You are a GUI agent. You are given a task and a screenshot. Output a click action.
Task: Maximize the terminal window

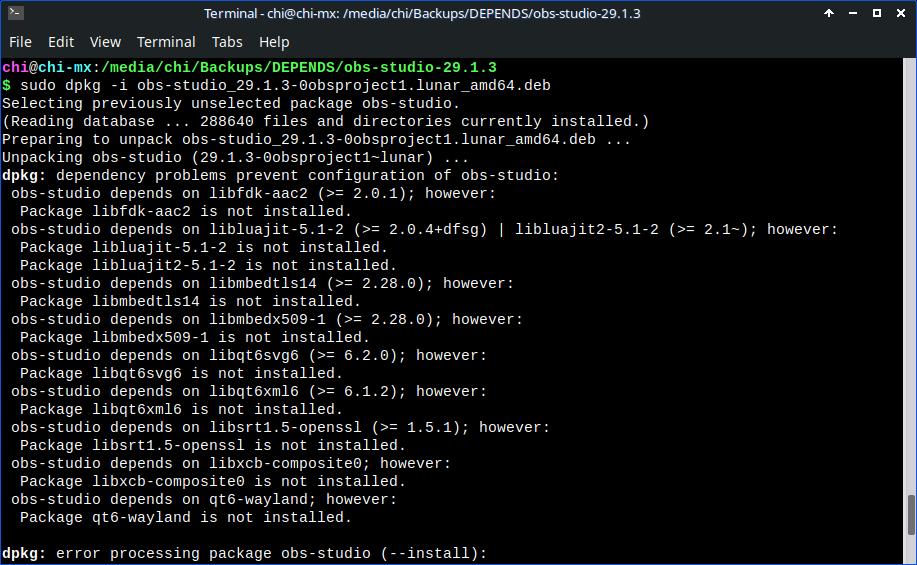[x=877, y=13]
